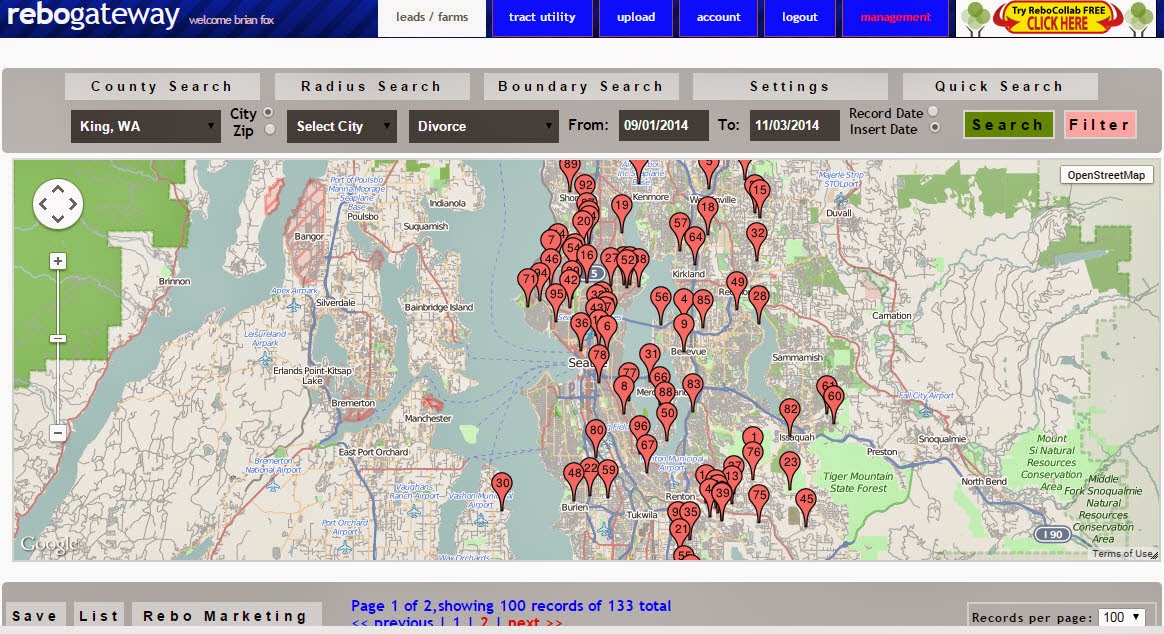Go to the upload page
This screenshot has height=634, width=1164.
[636, 17]
